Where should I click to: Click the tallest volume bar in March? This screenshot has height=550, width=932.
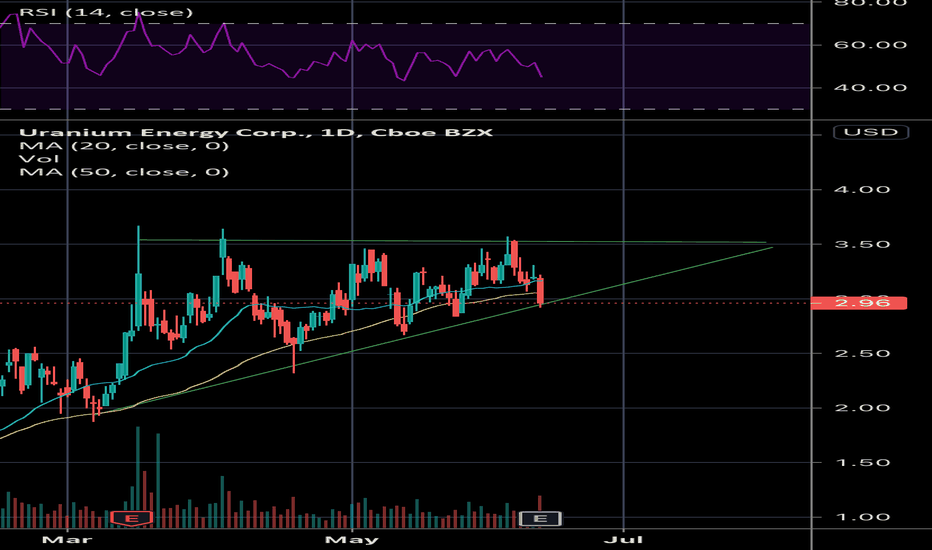click(x=138, y=477)
